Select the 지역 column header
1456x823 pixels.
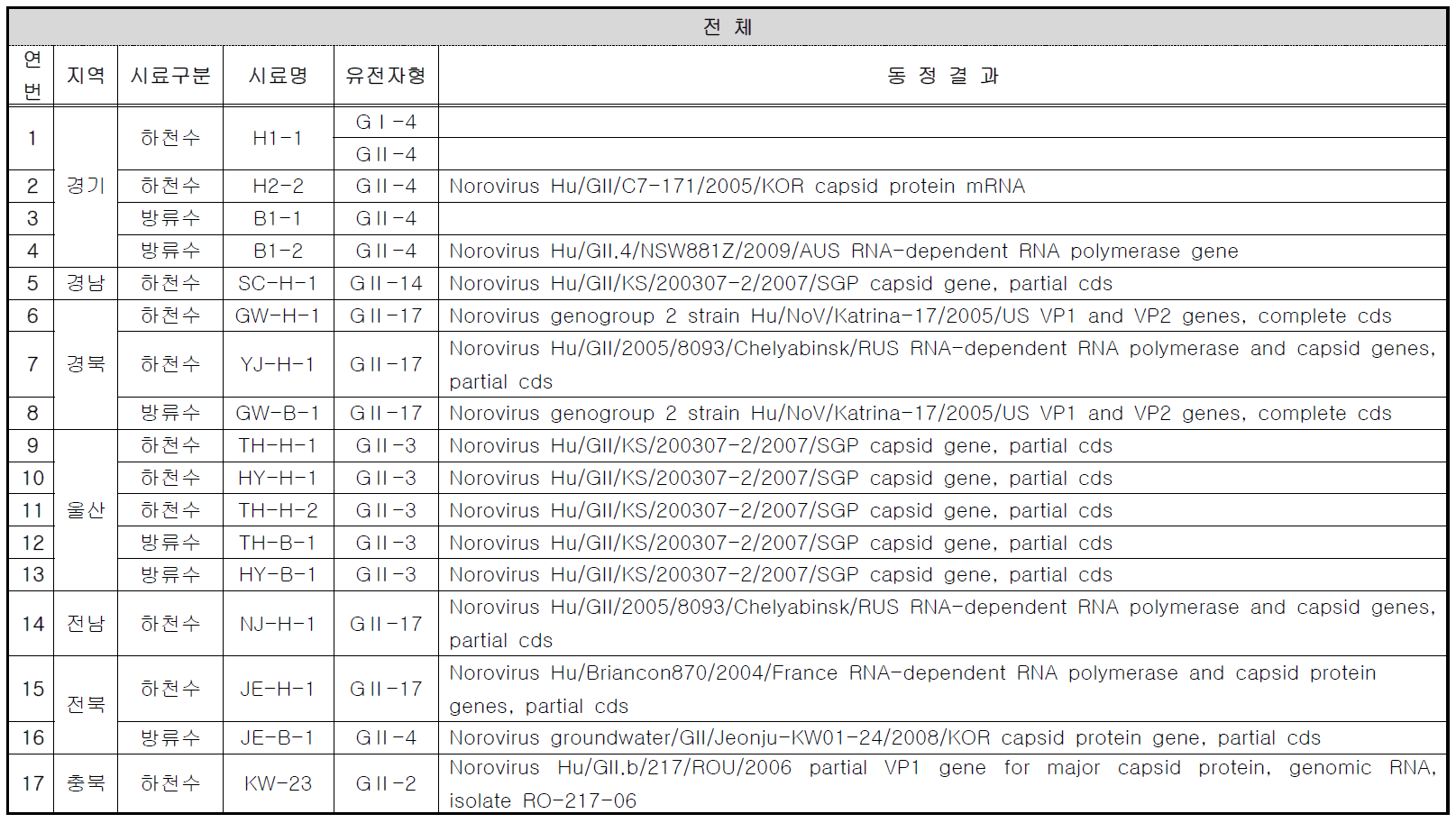coord(86,75)
